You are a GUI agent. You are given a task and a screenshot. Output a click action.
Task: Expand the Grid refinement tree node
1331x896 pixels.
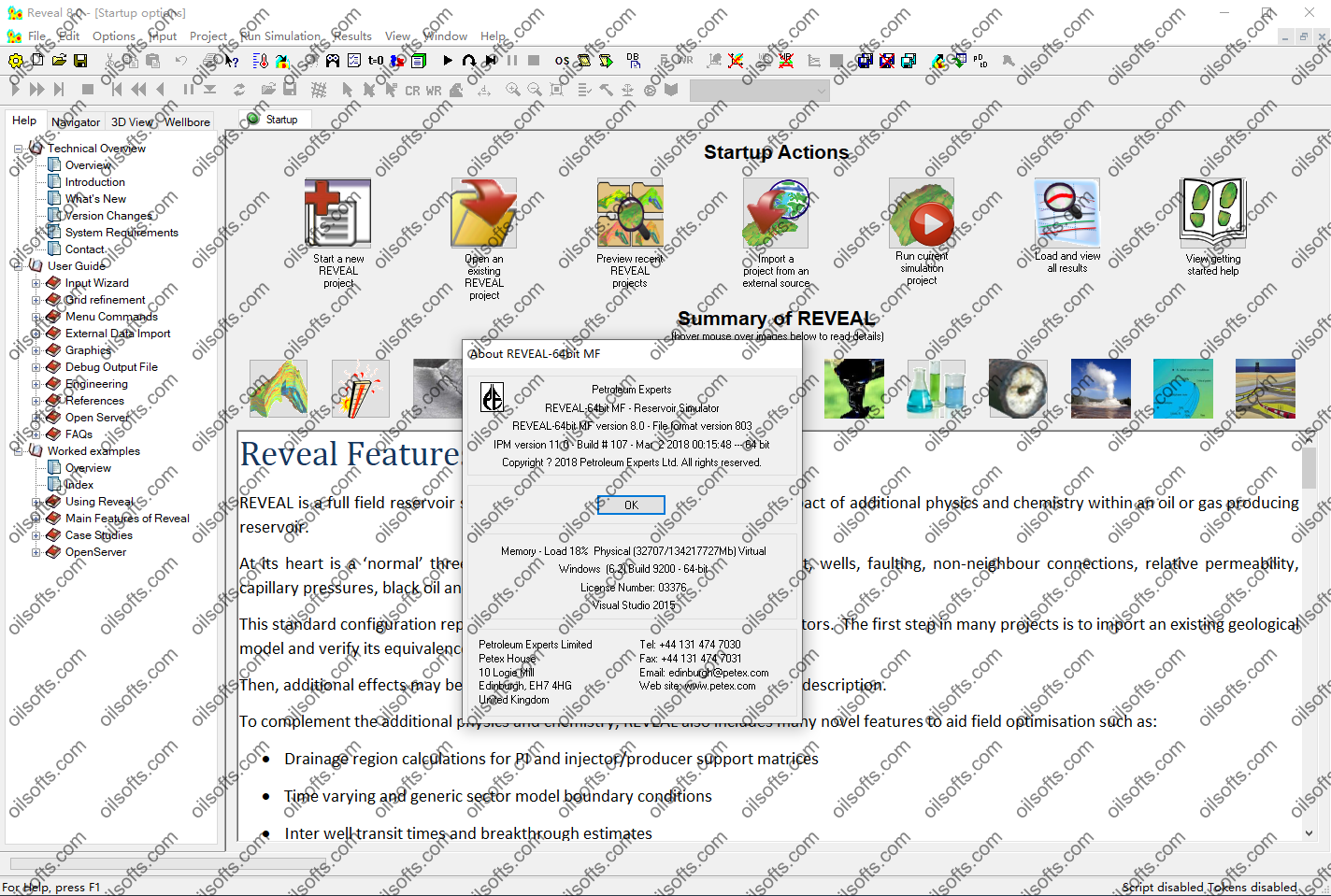click(x=36, y=300)
